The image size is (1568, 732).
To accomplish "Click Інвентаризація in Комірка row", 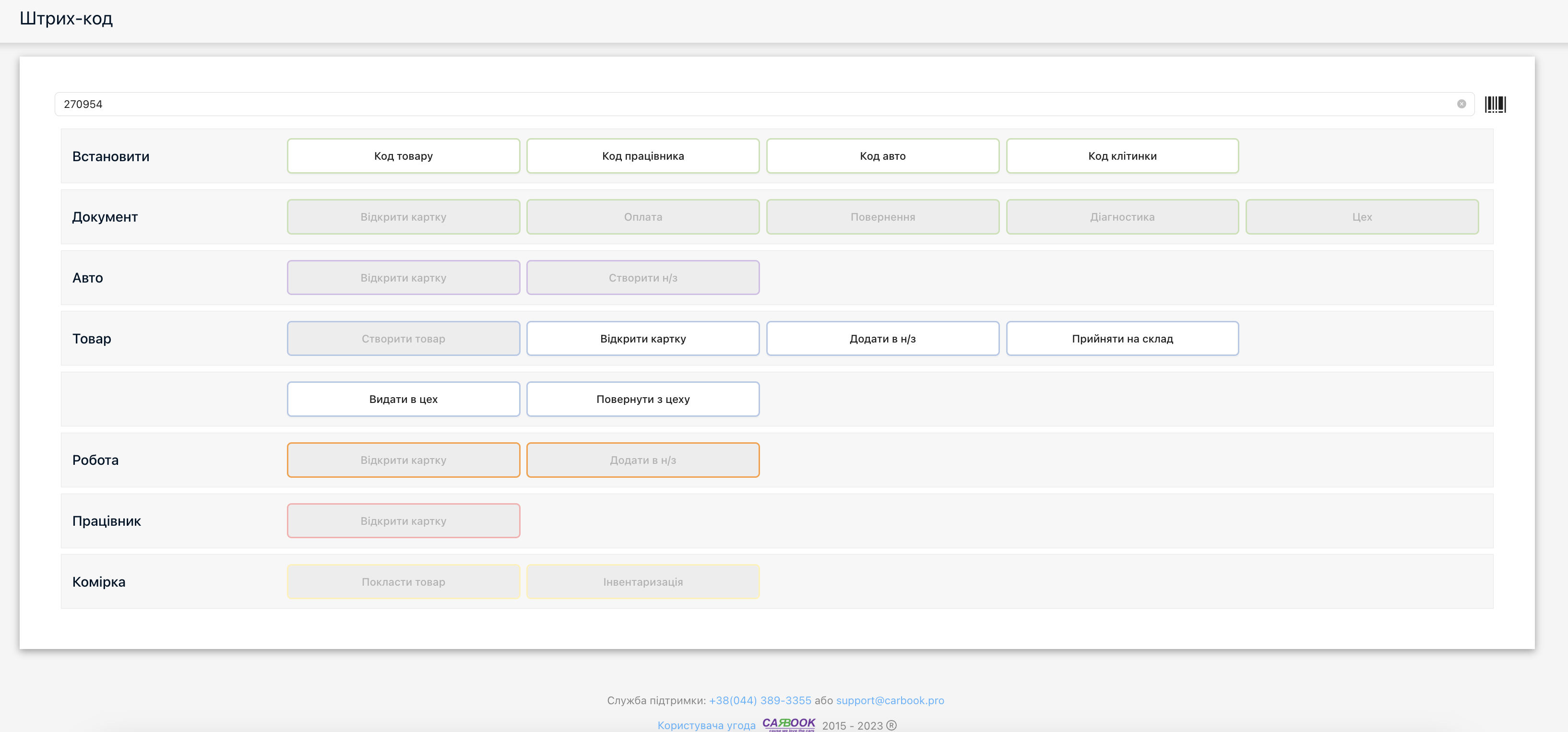I will point(643,582).
